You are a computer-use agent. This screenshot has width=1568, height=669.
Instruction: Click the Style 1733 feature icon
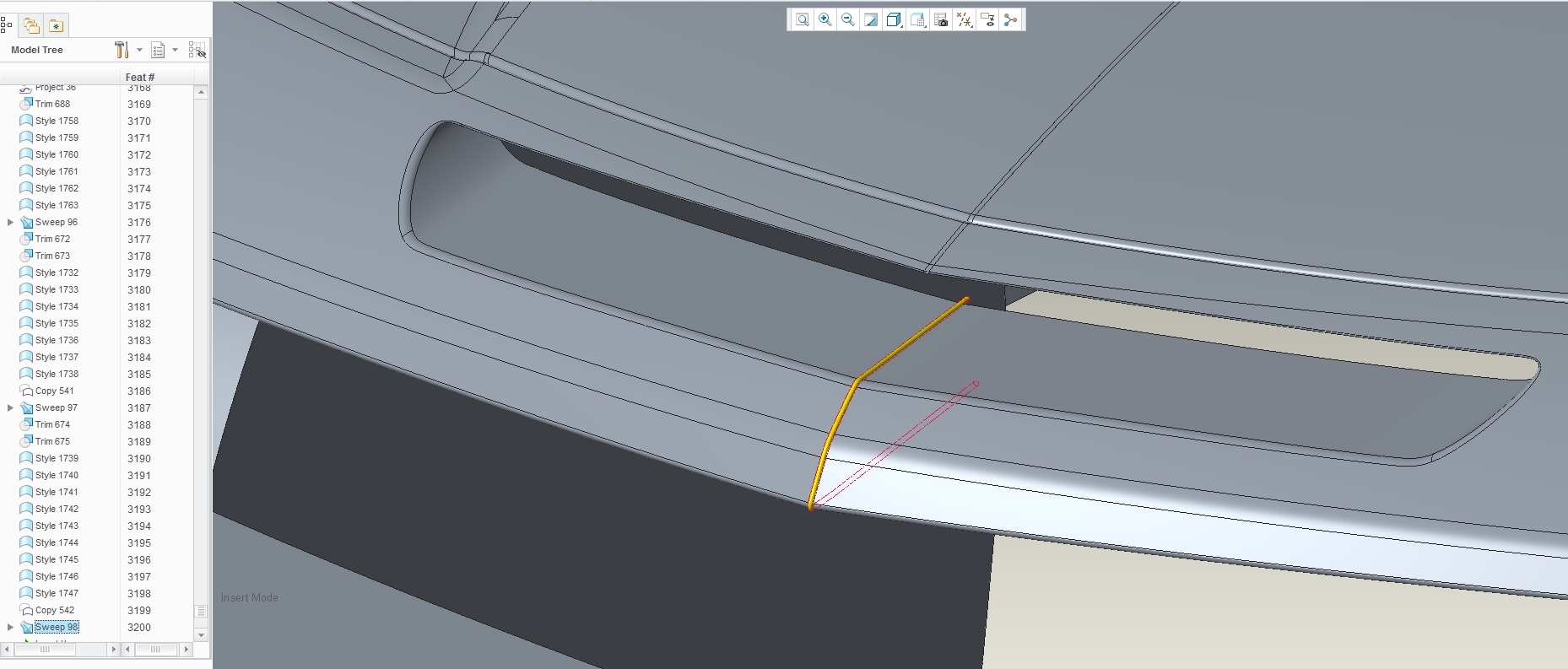pyautogui.click(x=26, y=289)
